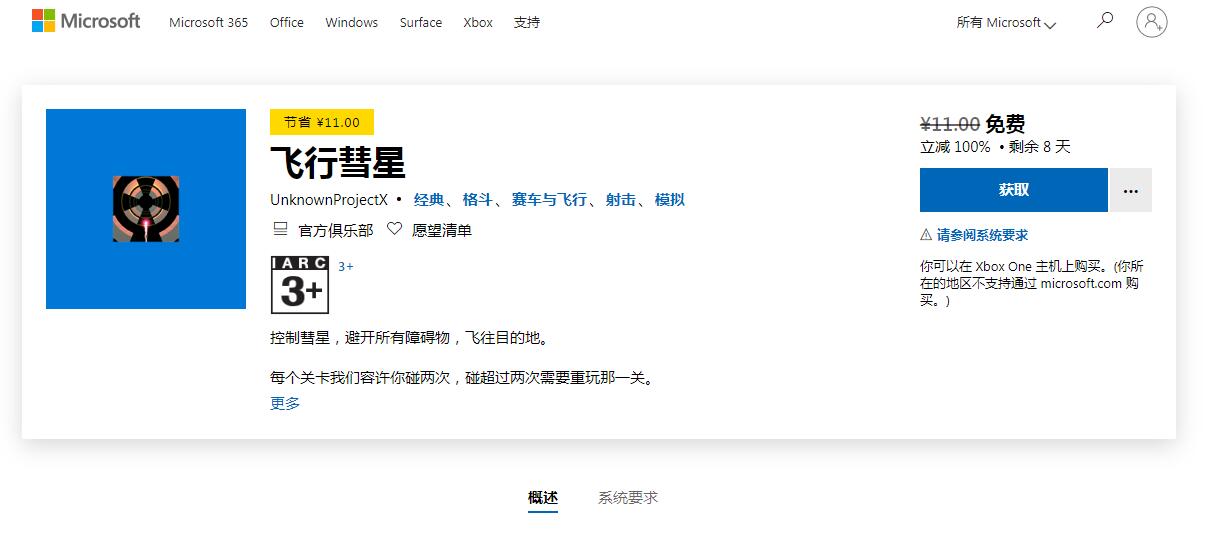Open the account sign-in avatar icon
This screenshot has height=557, width=1208.
click(x=1152, y=21)
